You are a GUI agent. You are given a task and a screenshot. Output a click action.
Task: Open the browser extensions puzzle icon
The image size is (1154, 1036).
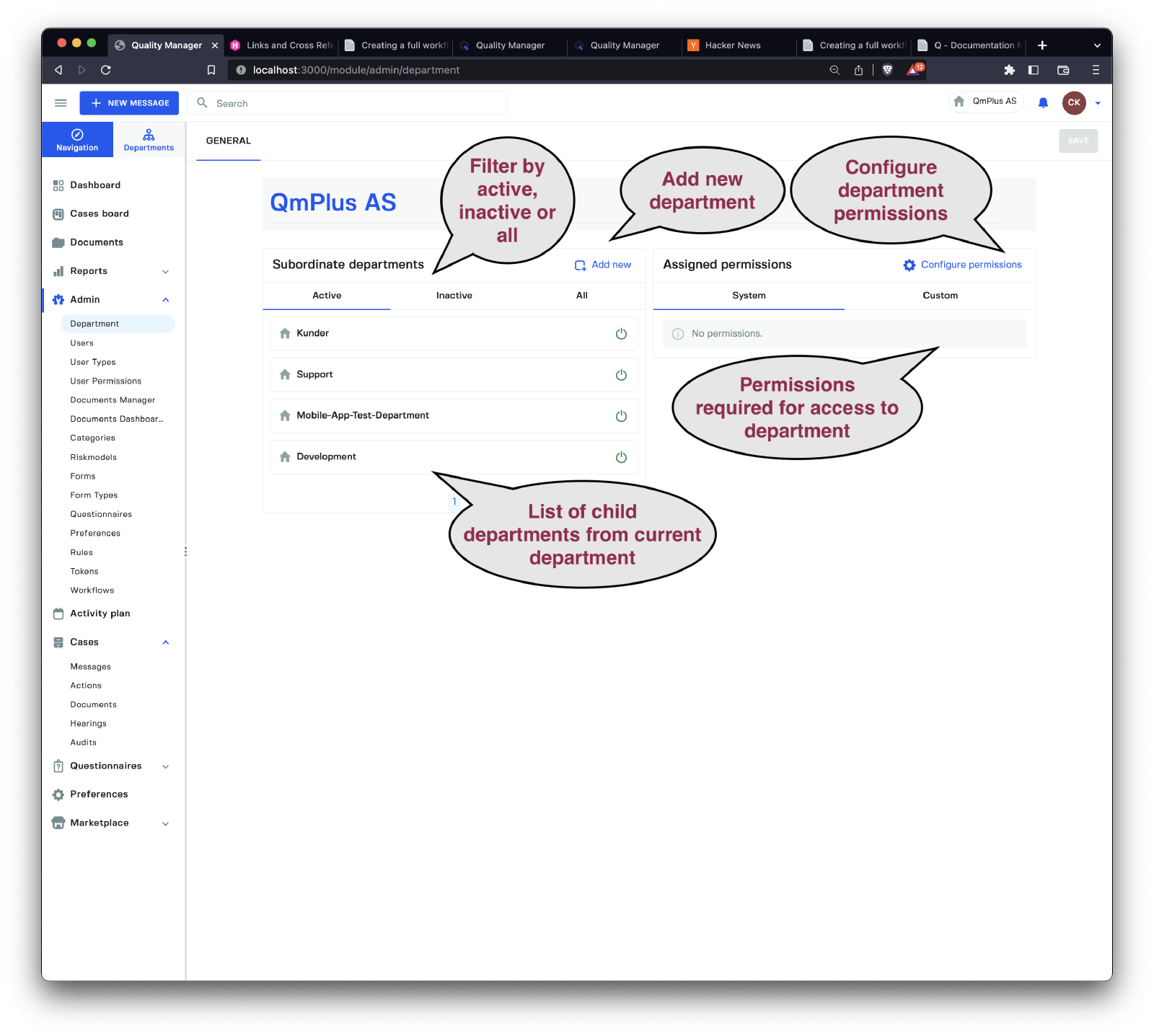pos(1009,70)
